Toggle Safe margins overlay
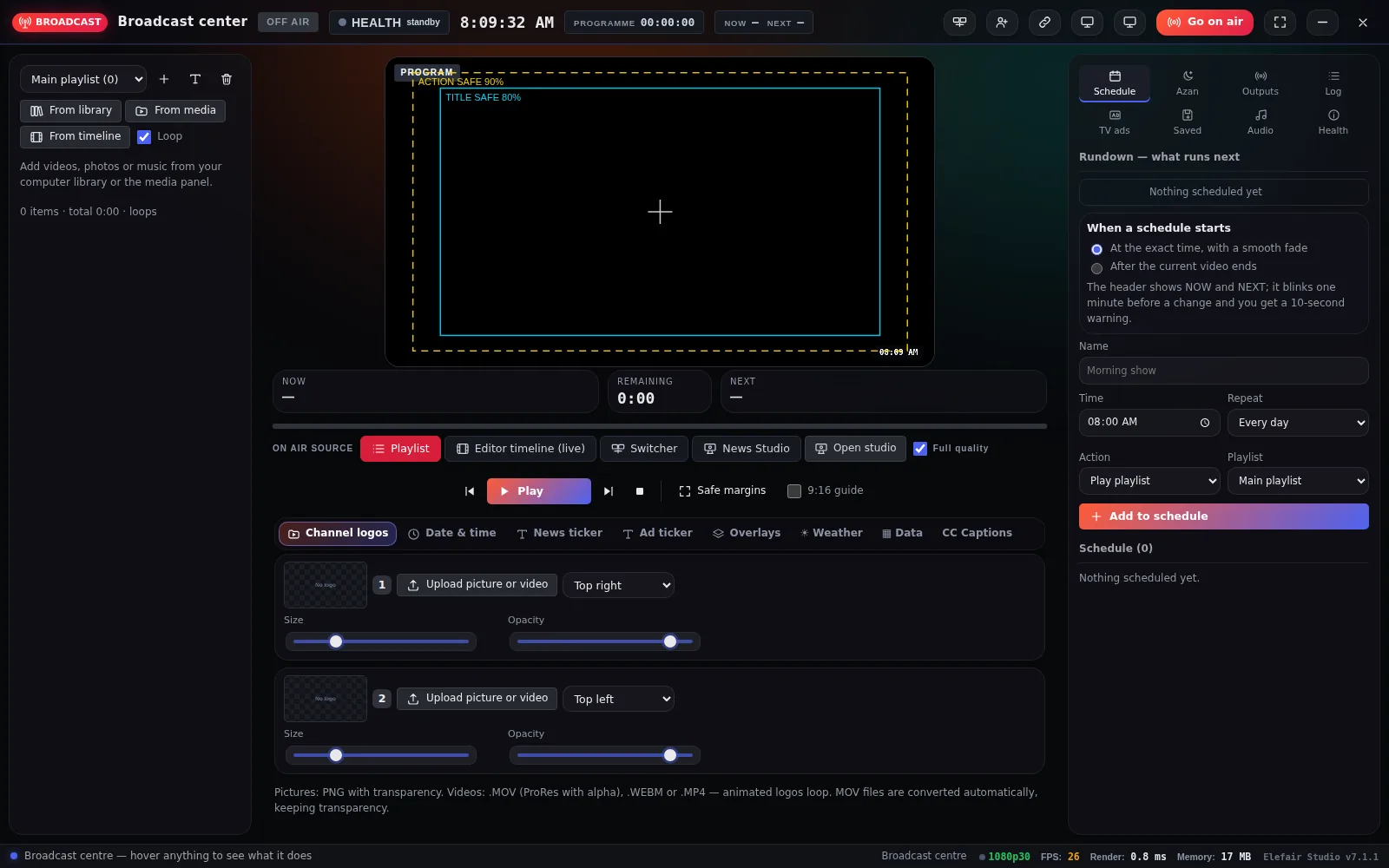This screenshot has height=868, width=1389. [722, 491]
